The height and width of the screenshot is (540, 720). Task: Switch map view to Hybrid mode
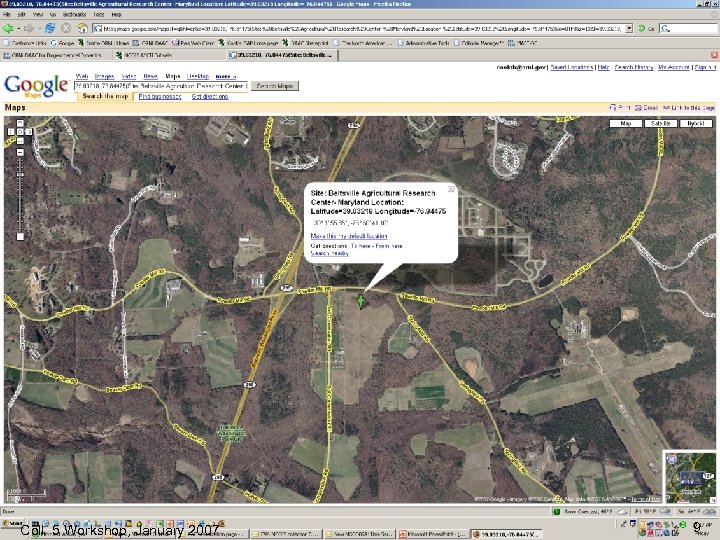[696, 124]
